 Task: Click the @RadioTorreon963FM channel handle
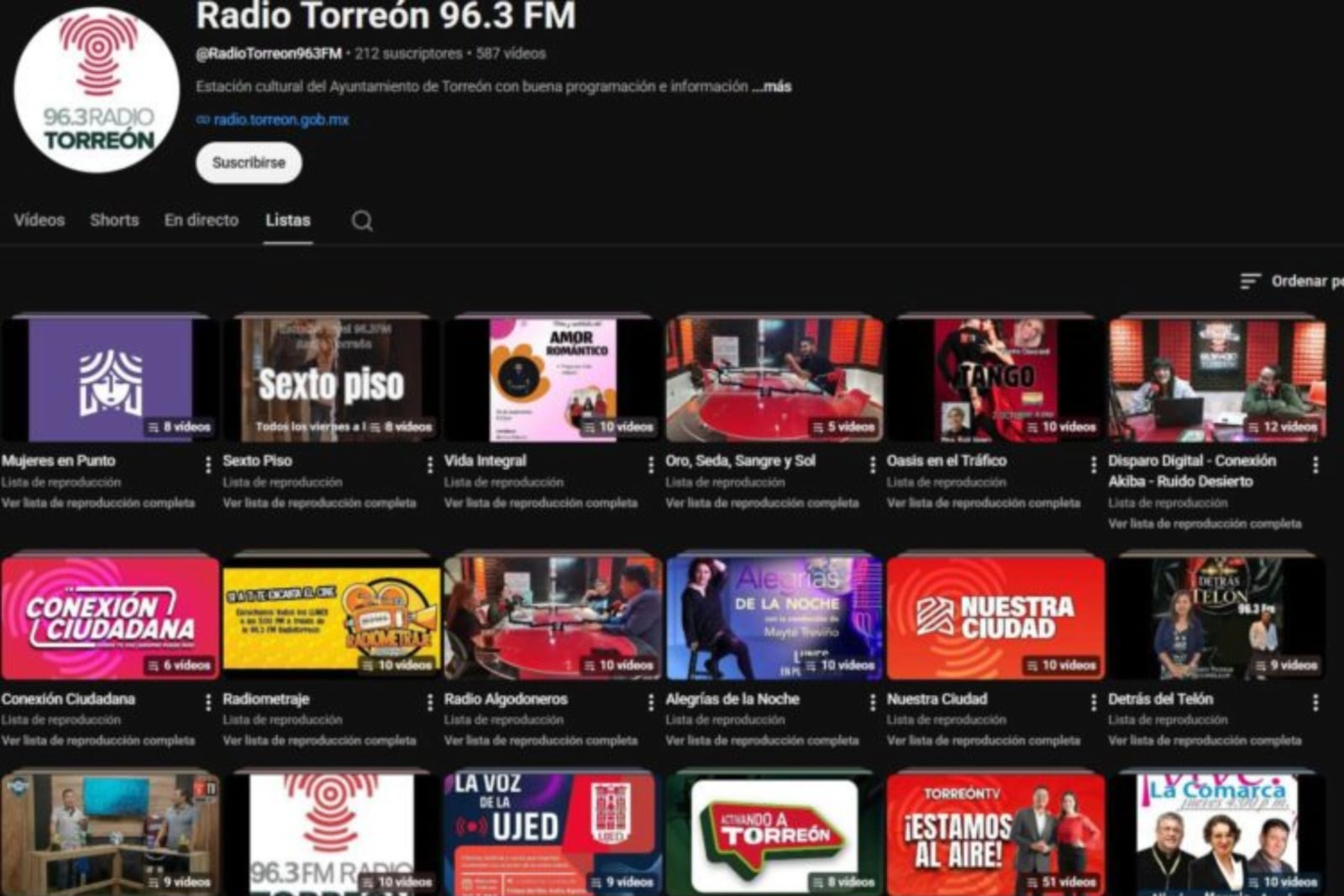(x=269, y=54)
